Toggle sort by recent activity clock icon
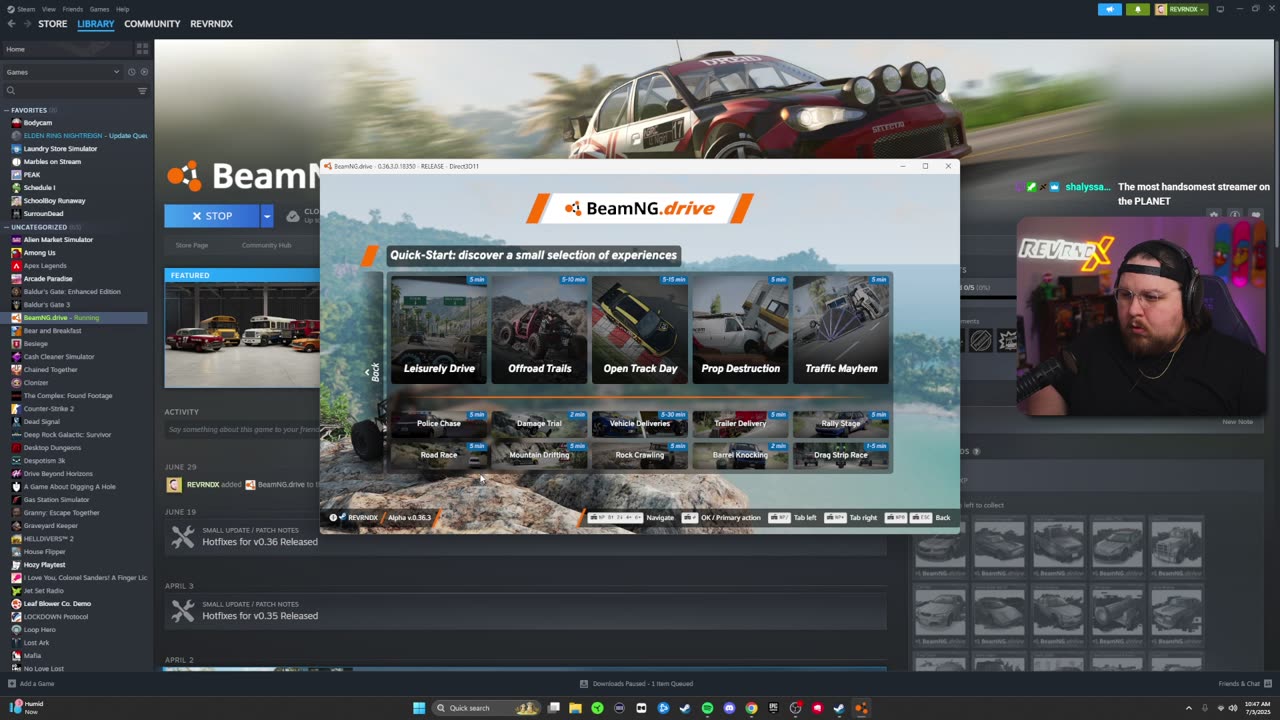Viewport: 1280px width, 720px height. [x=131, y=72]
